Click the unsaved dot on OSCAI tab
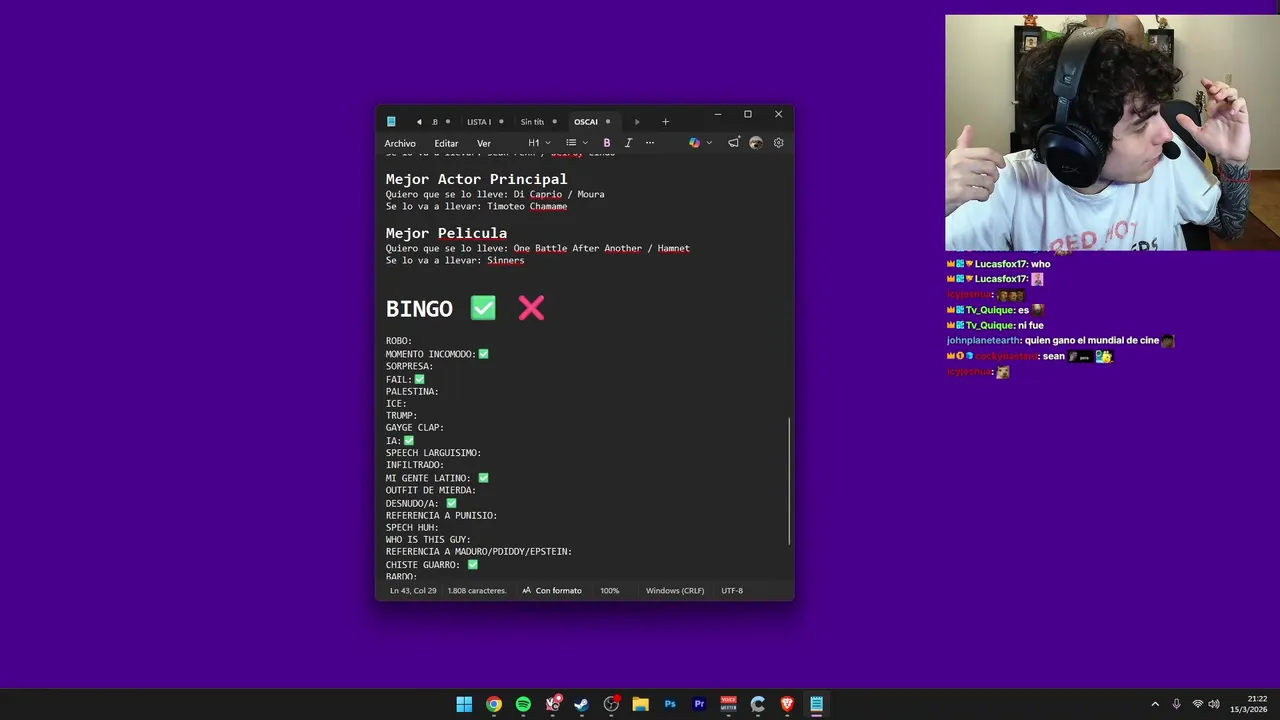 pos(608,122)
